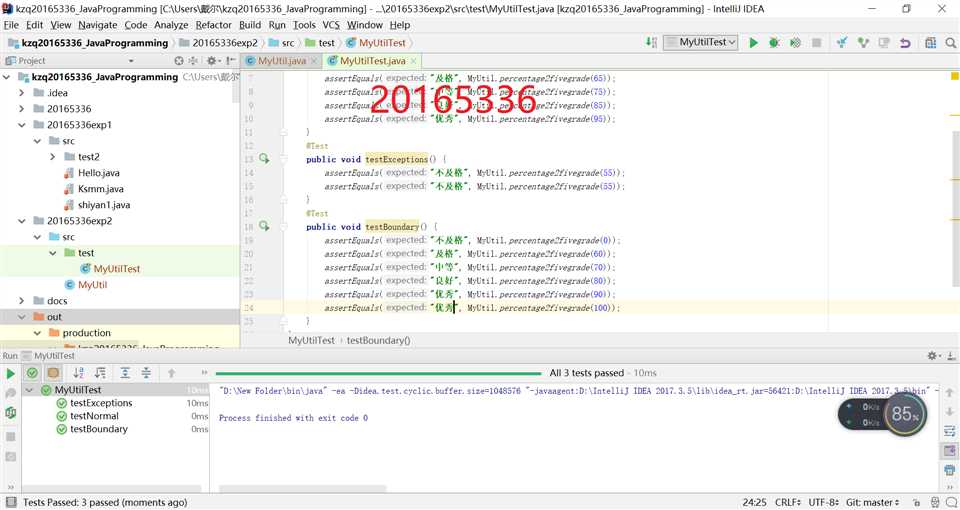Open the VCS menu
The width and height of the screenshot is (960, 510).
coord(331,25)
